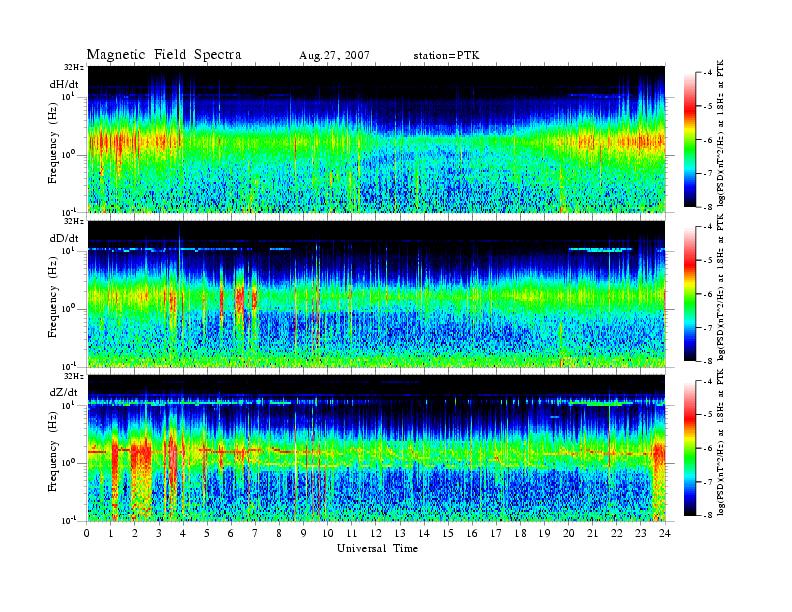Click the "-8" tick on dH/dt color bar
The width and height of the screenshot is (792, 612).
pos(707,207)
